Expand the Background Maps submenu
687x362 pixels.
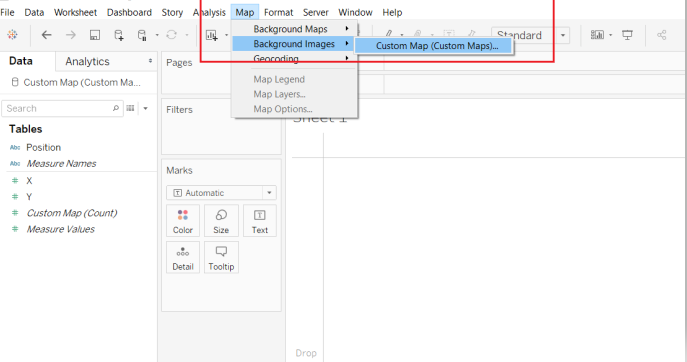pyautogui.click(x=294, y=29)
